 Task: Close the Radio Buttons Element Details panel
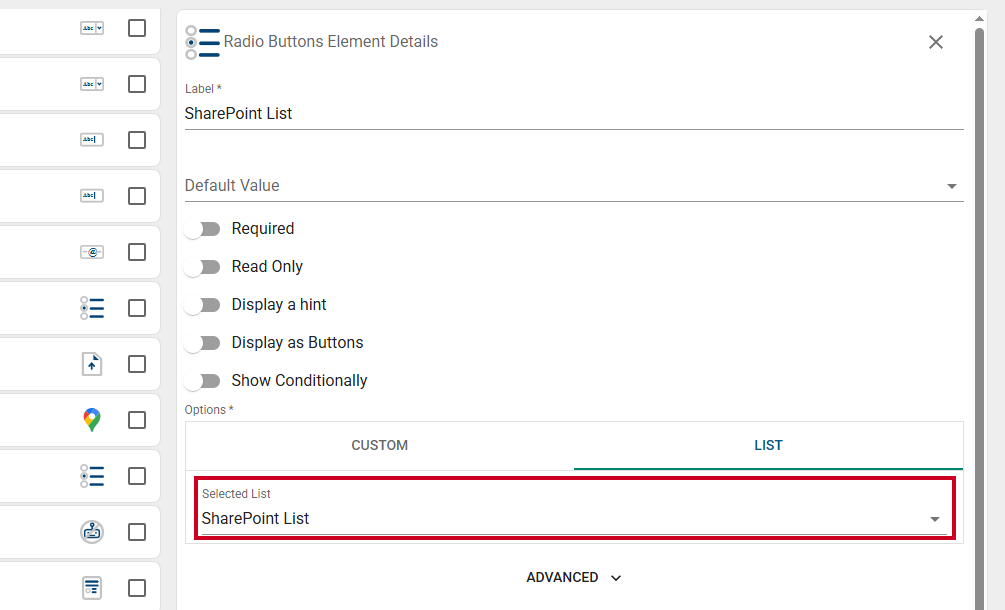936,42
